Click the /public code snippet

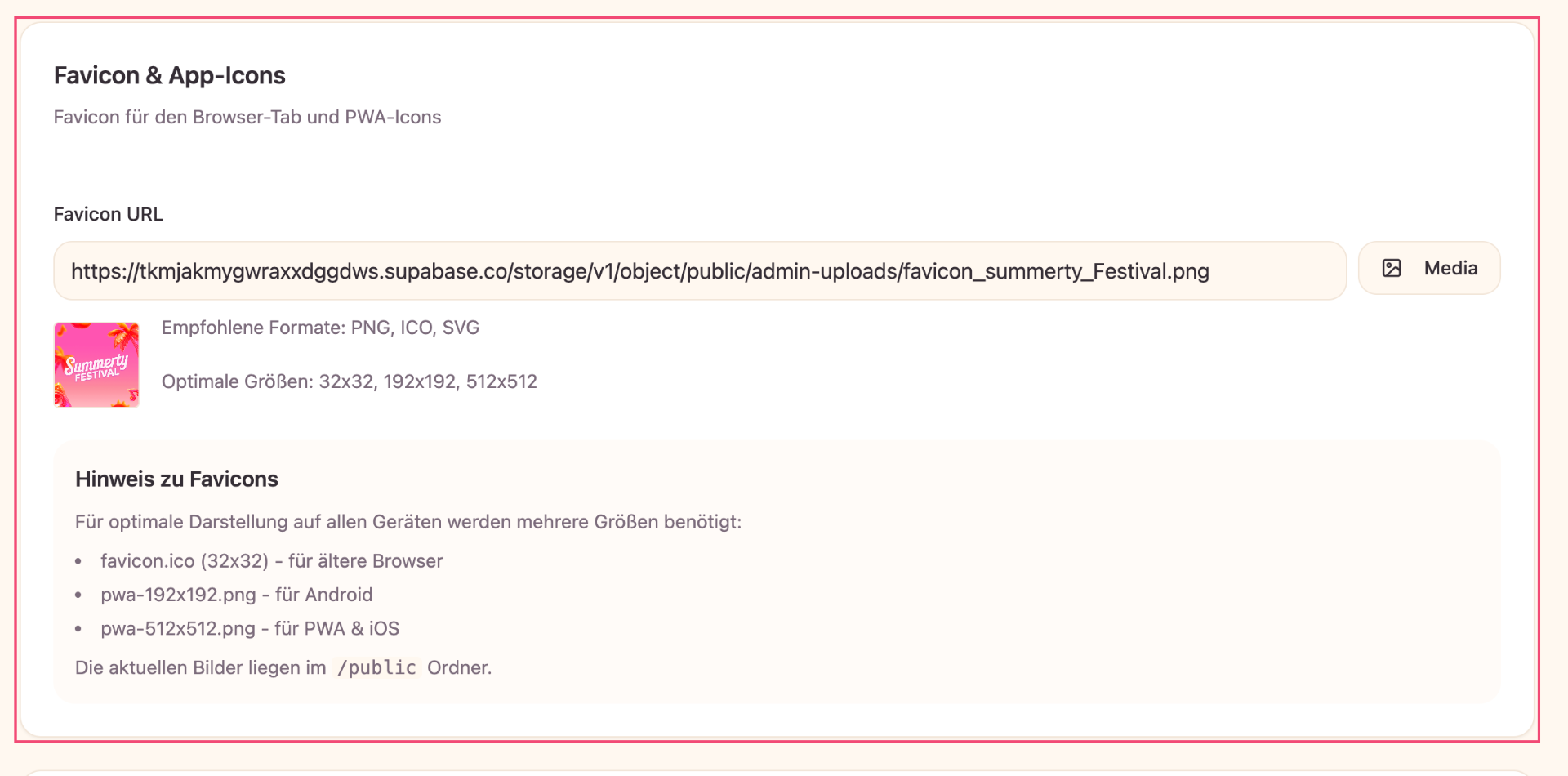pyautogui.click(x=376, y=668)
